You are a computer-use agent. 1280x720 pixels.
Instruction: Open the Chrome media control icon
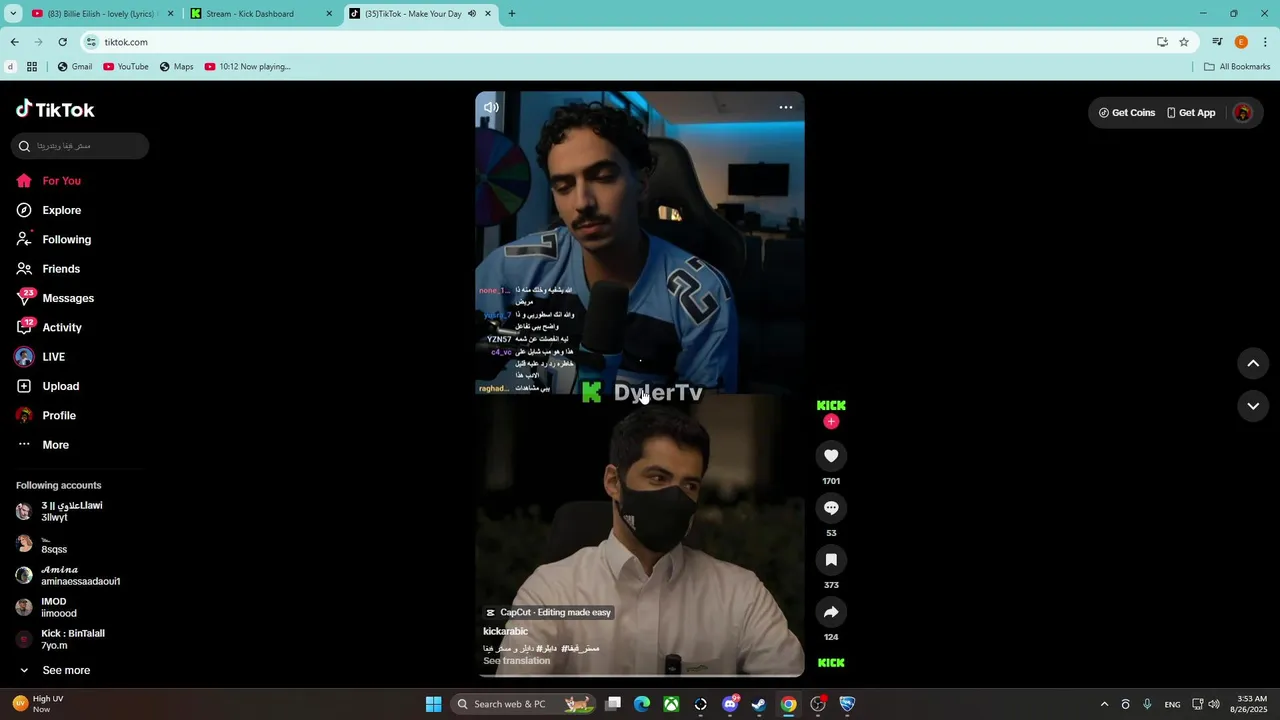(1217, 42)
